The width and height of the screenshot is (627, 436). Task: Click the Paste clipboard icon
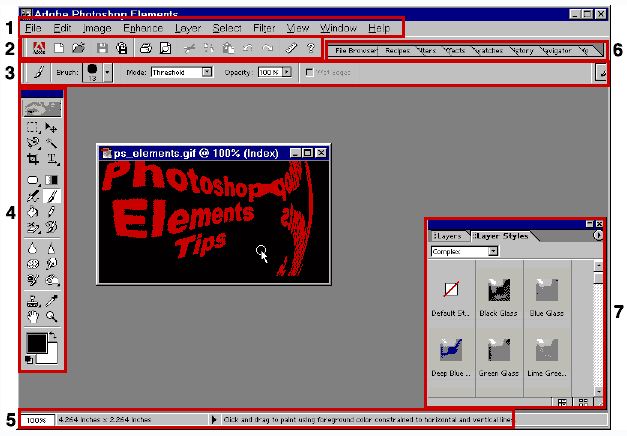228,48
